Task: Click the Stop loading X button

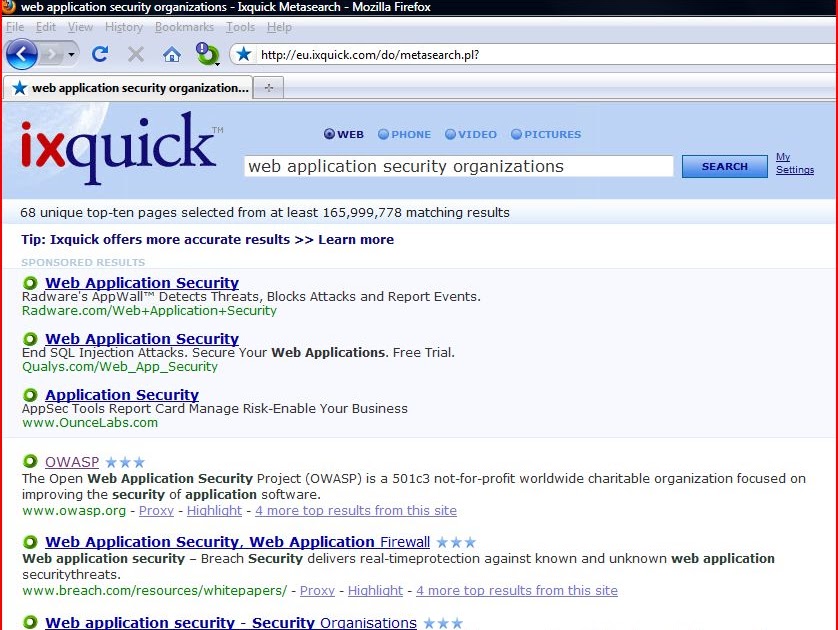Action: pos(136,54)
